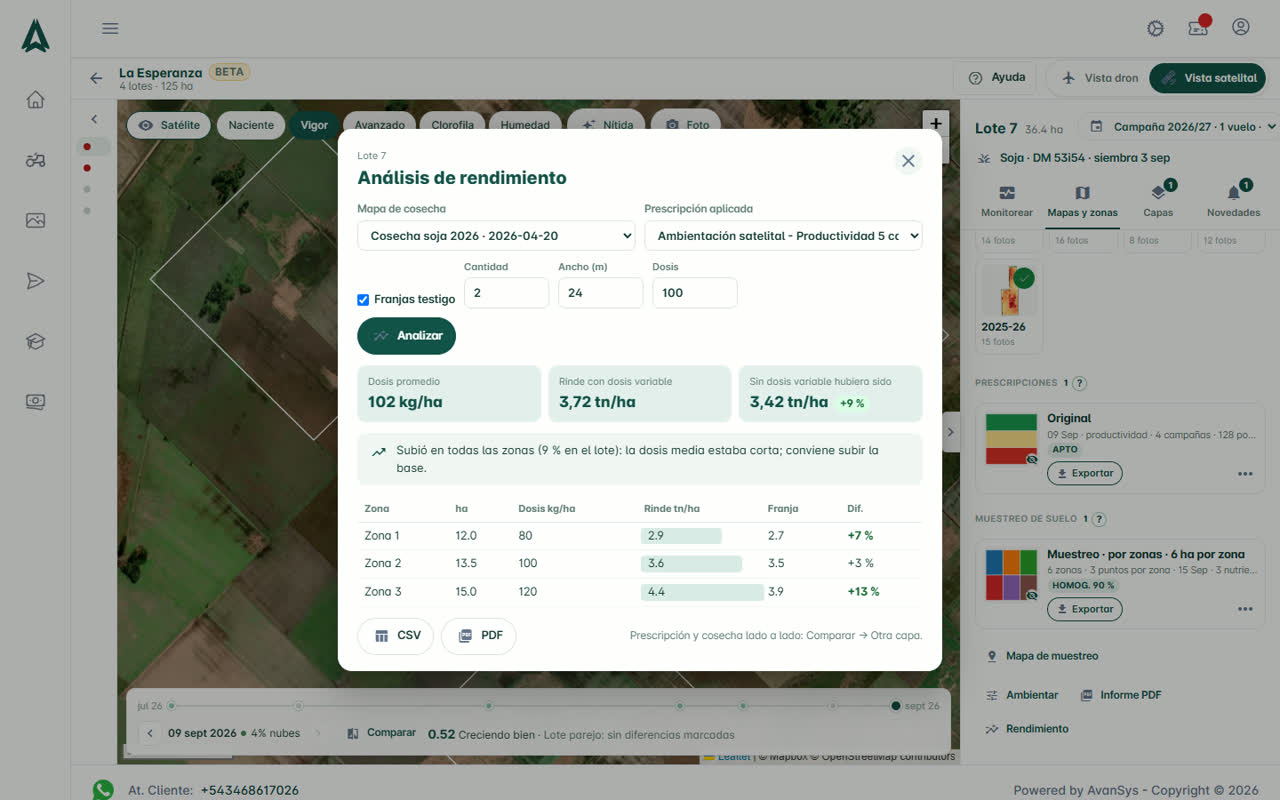Click the help question mark next to Muestreo de suelo
The image size is (1280, 800).
click(1099, 519)
